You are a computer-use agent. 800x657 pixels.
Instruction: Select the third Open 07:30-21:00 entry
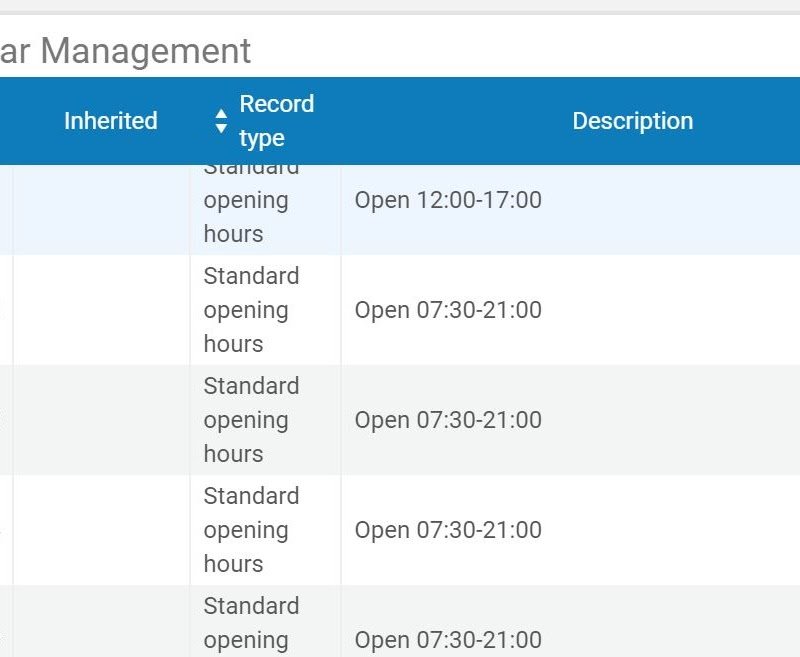[x=448, y=530]
